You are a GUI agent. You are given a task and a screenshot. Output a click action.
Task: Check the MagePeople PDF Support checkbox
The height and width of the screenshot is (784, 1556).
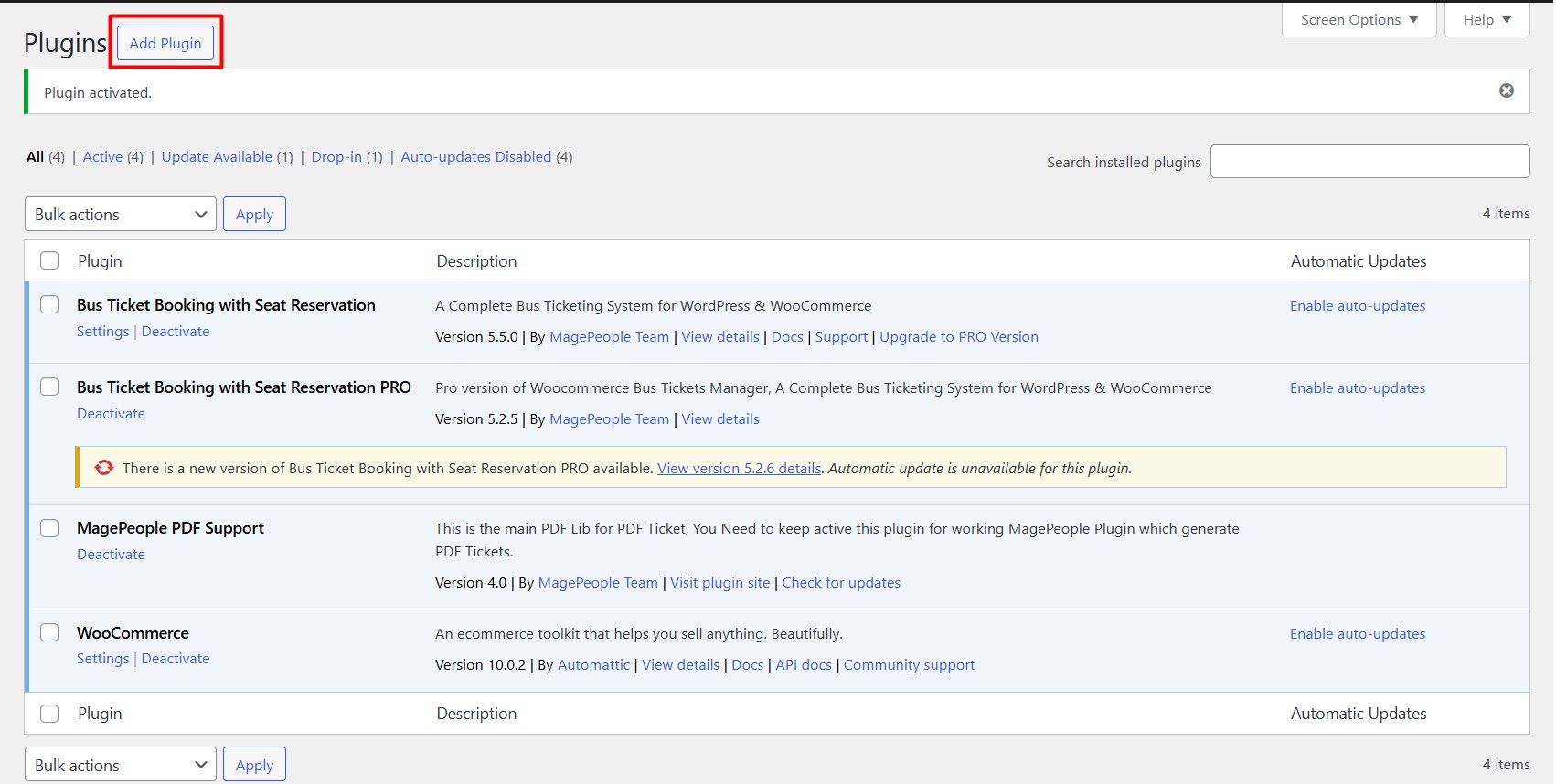[49, 527]
